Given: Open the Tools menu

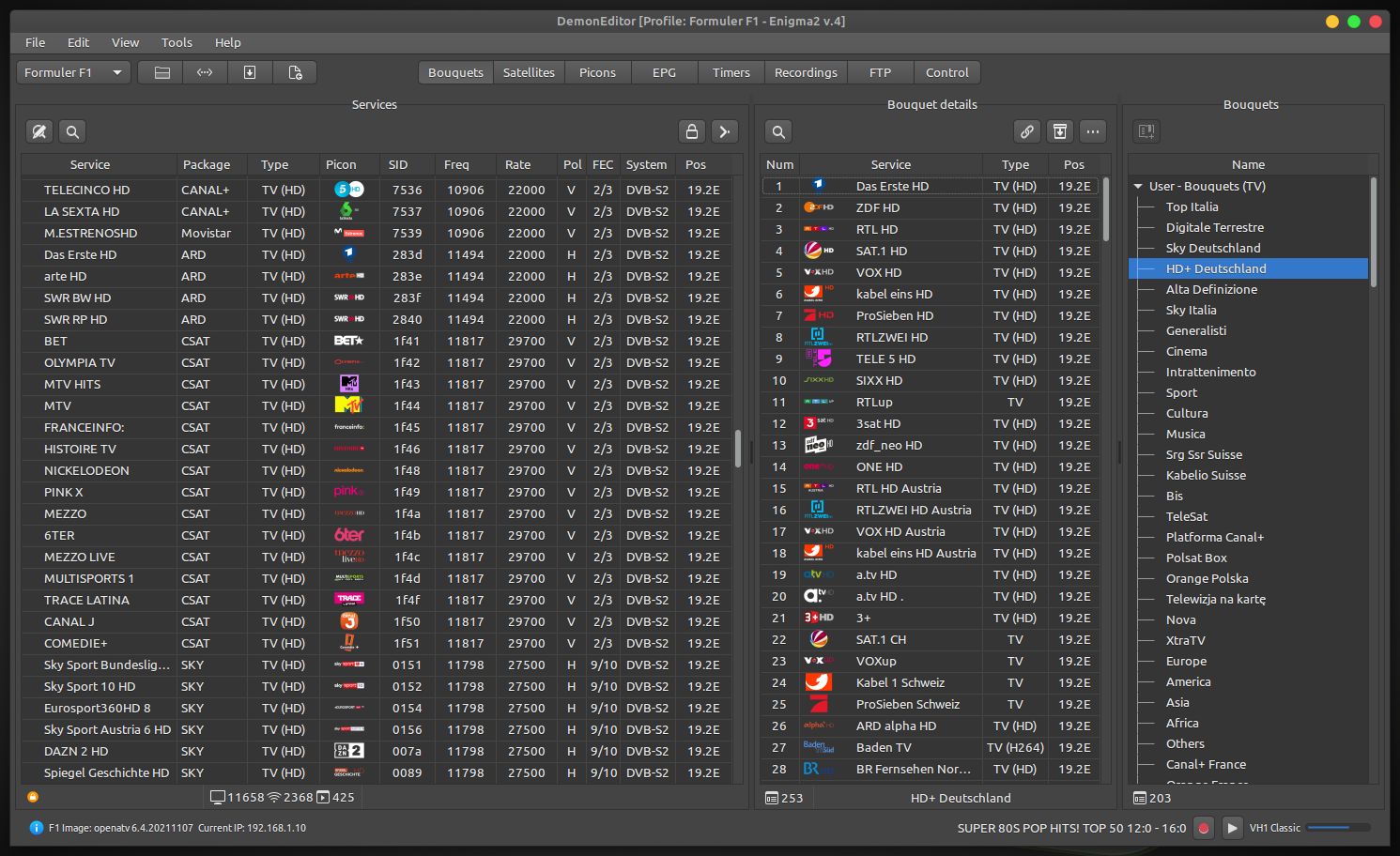Looking at the screenshot, I should [177, 42].
